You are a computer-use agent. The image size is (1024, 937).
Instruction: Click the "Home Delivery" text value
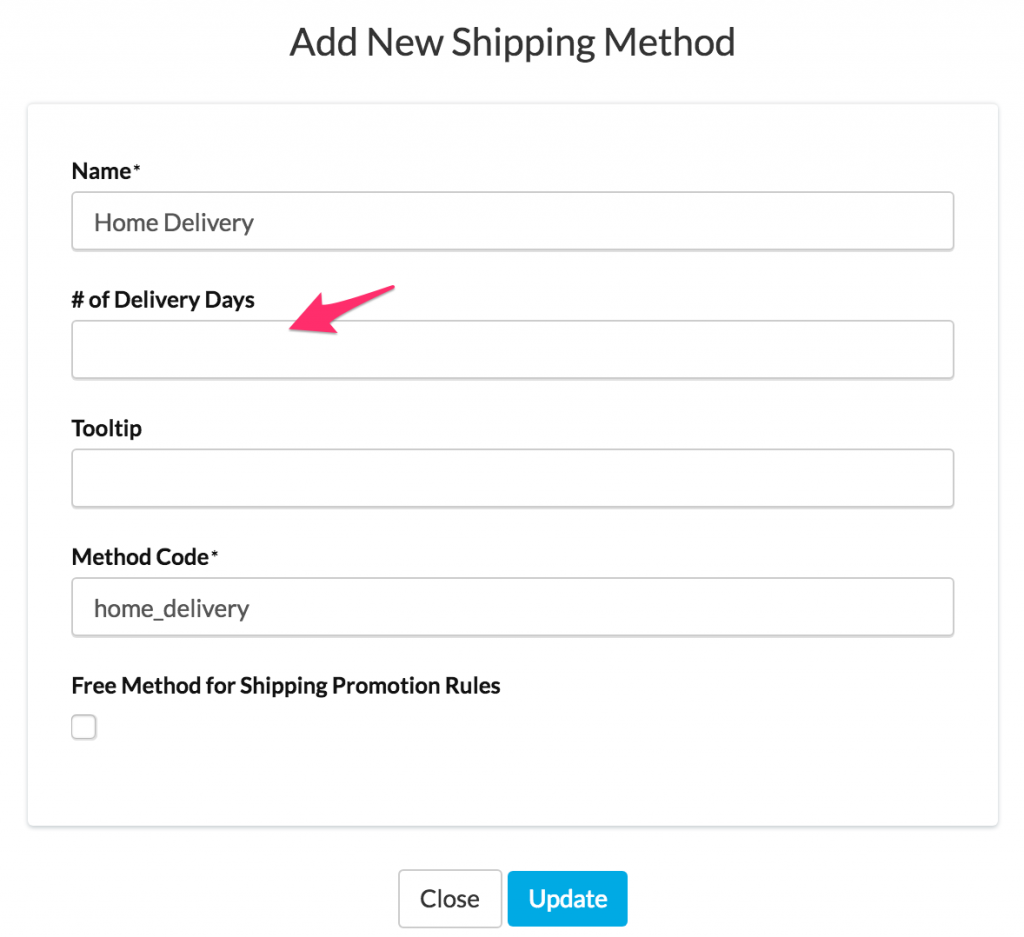point(174,222)
